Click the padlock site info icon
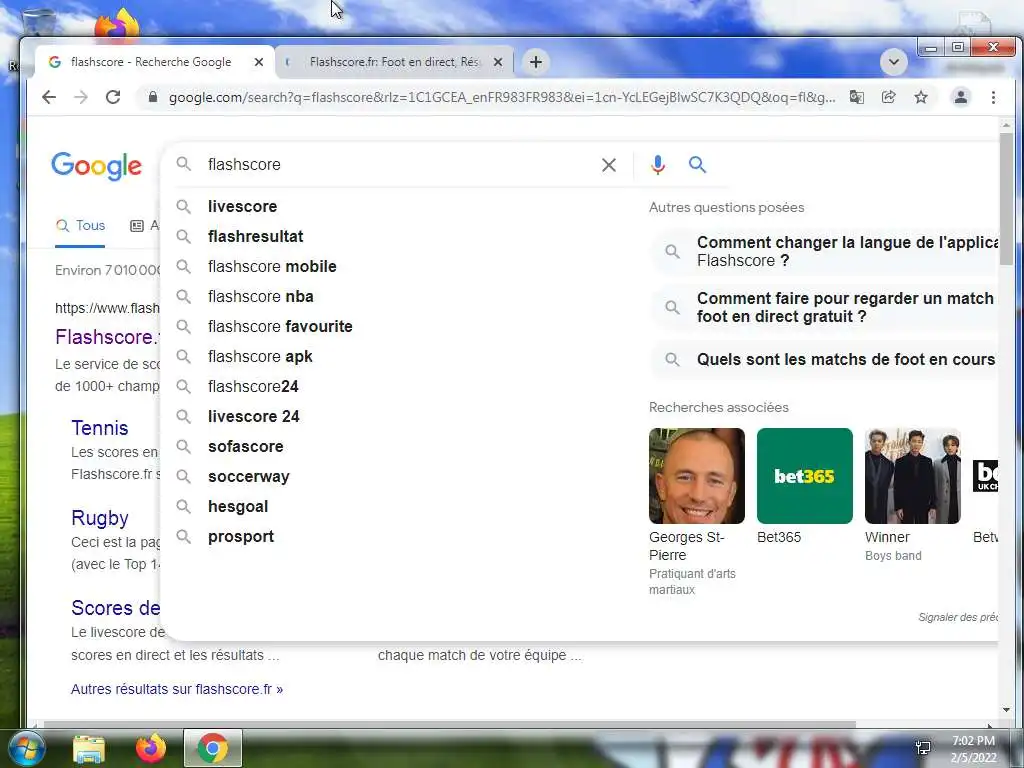 (x=153, y=97)
